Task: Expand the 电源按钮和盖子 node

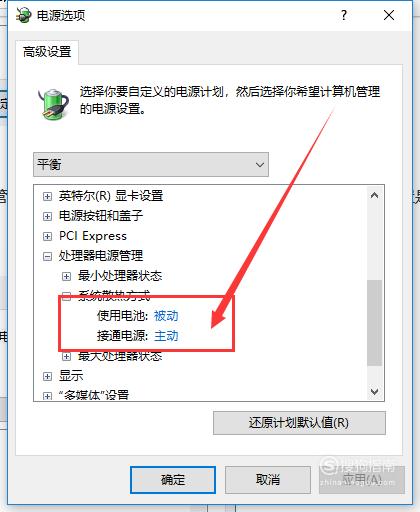Action: (x=47, y=216)
